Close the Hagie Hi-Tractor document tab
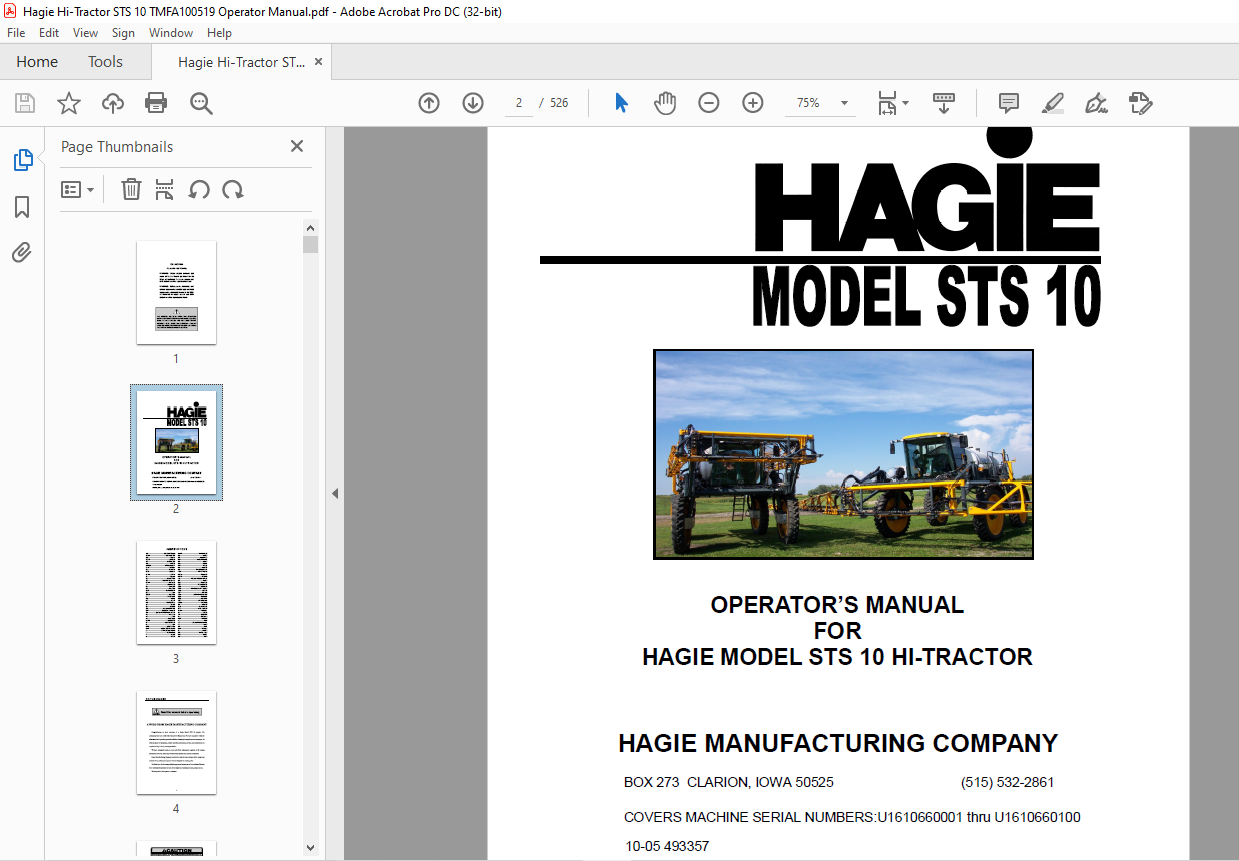 [319, 62]
